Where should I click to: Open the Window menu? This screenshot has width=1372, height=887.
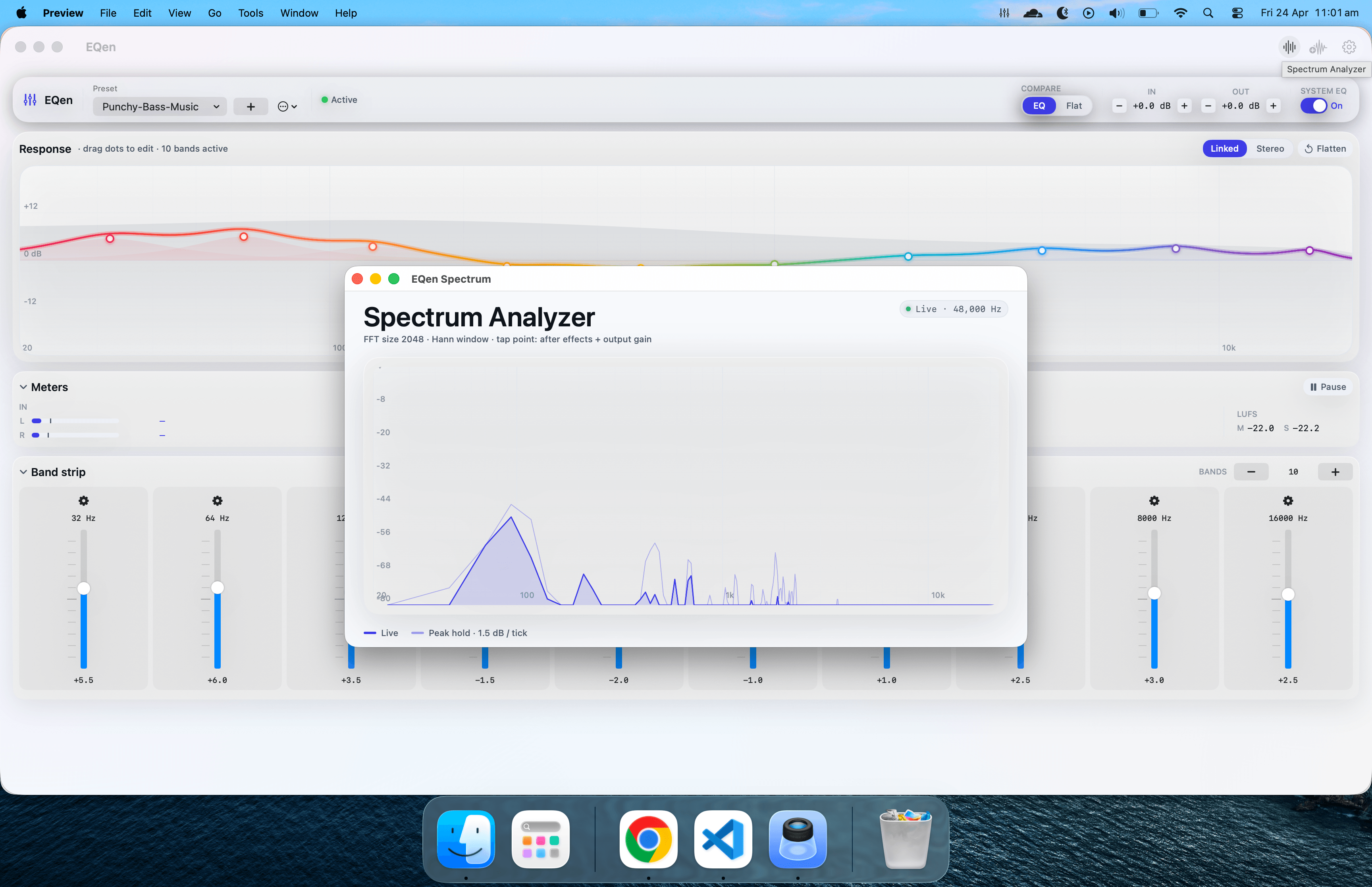(x=299, y=13)
